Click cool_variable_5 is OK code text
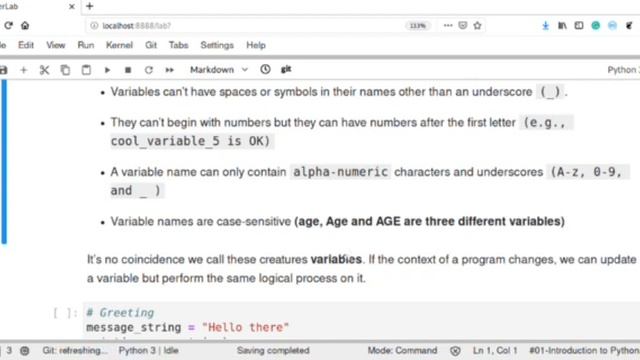Image resolution: width=640 pixels, height=360 pixels. [x=190, y=141]
